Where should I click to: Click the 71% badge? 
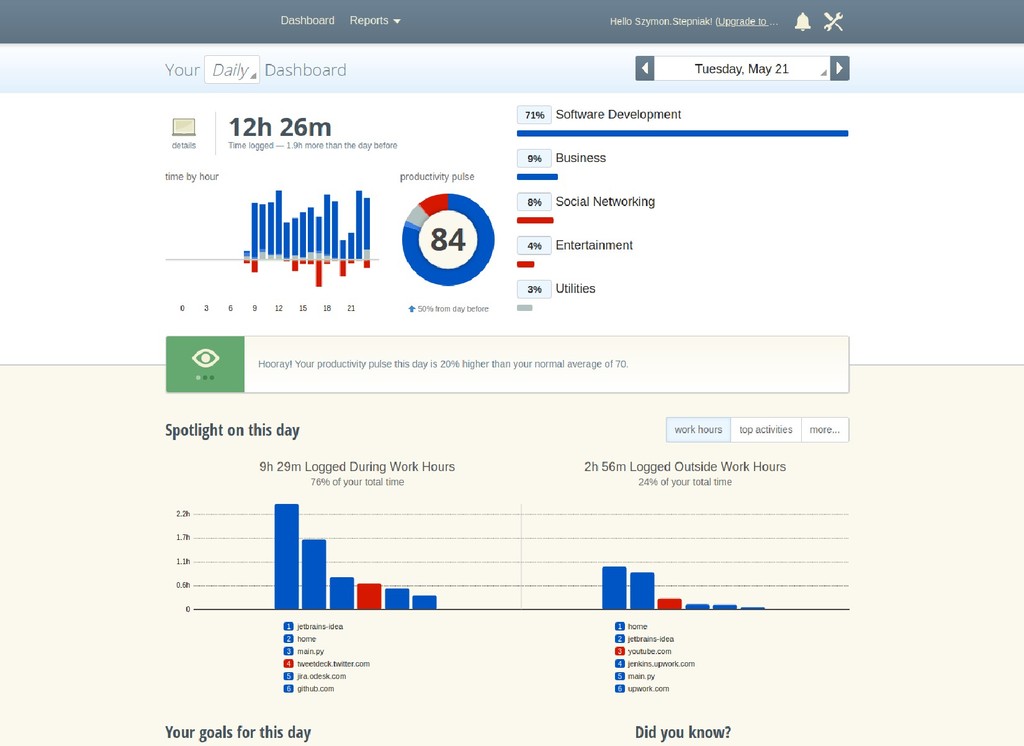[534, 115]
